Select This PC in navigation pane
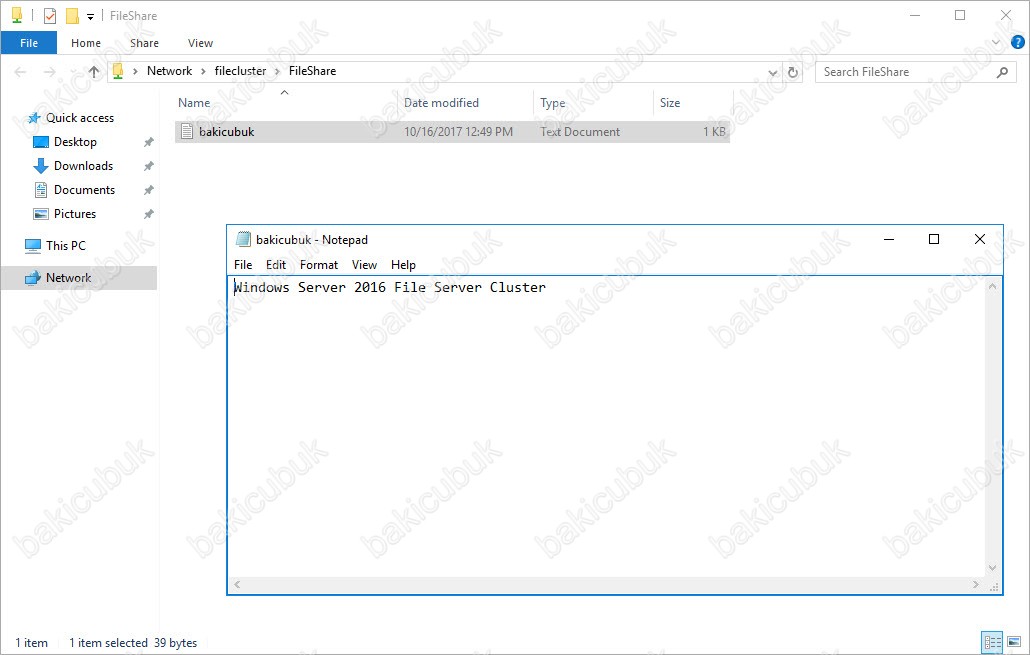1030x655 pixels. [66, 246]
